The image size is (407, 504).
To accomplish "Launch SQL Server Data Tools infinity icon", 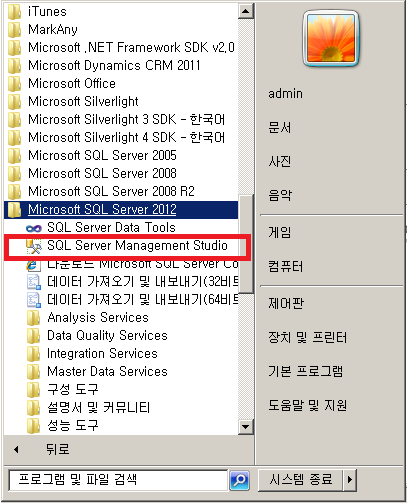I will click(x=34, y=228).
